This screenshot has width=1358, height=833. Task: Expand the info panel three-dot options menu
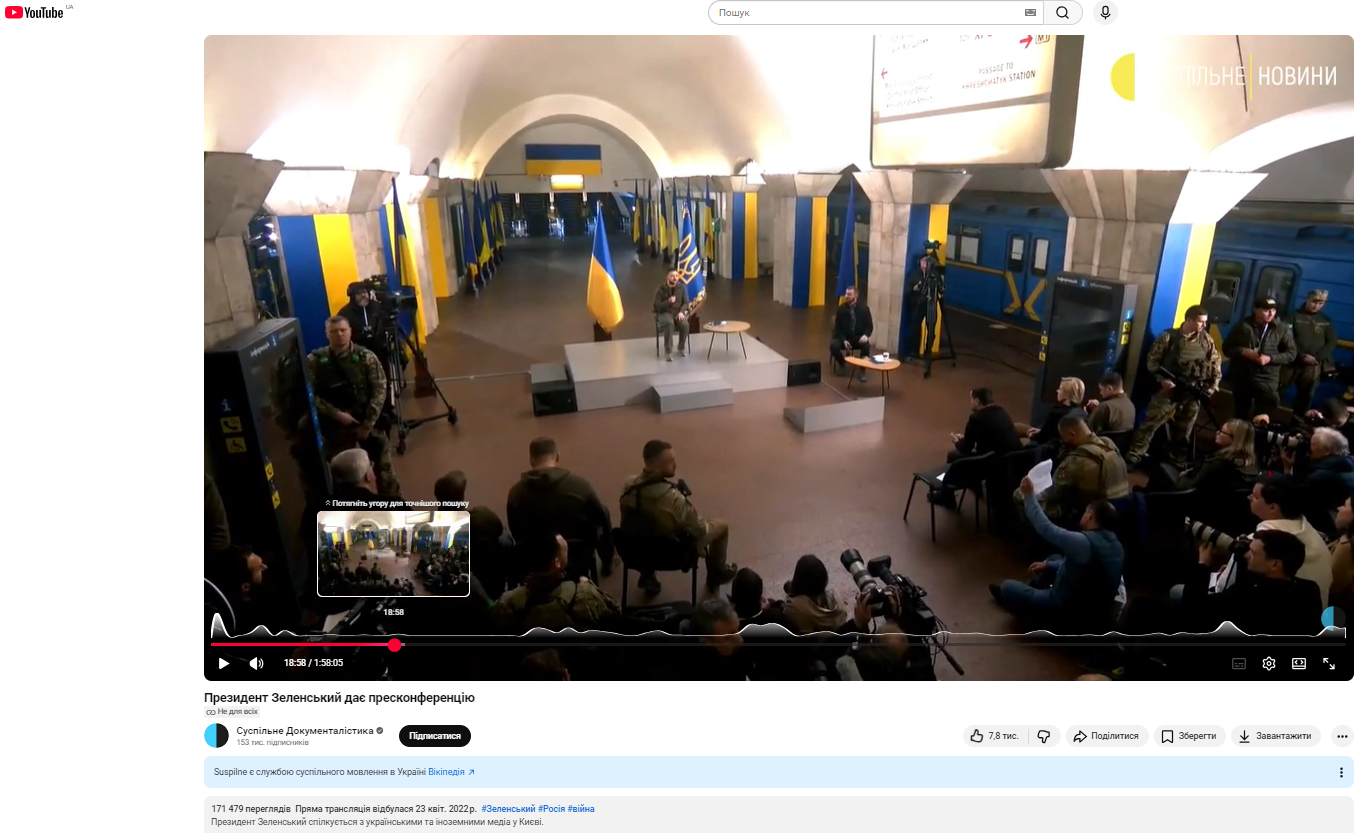point(1341,772)
